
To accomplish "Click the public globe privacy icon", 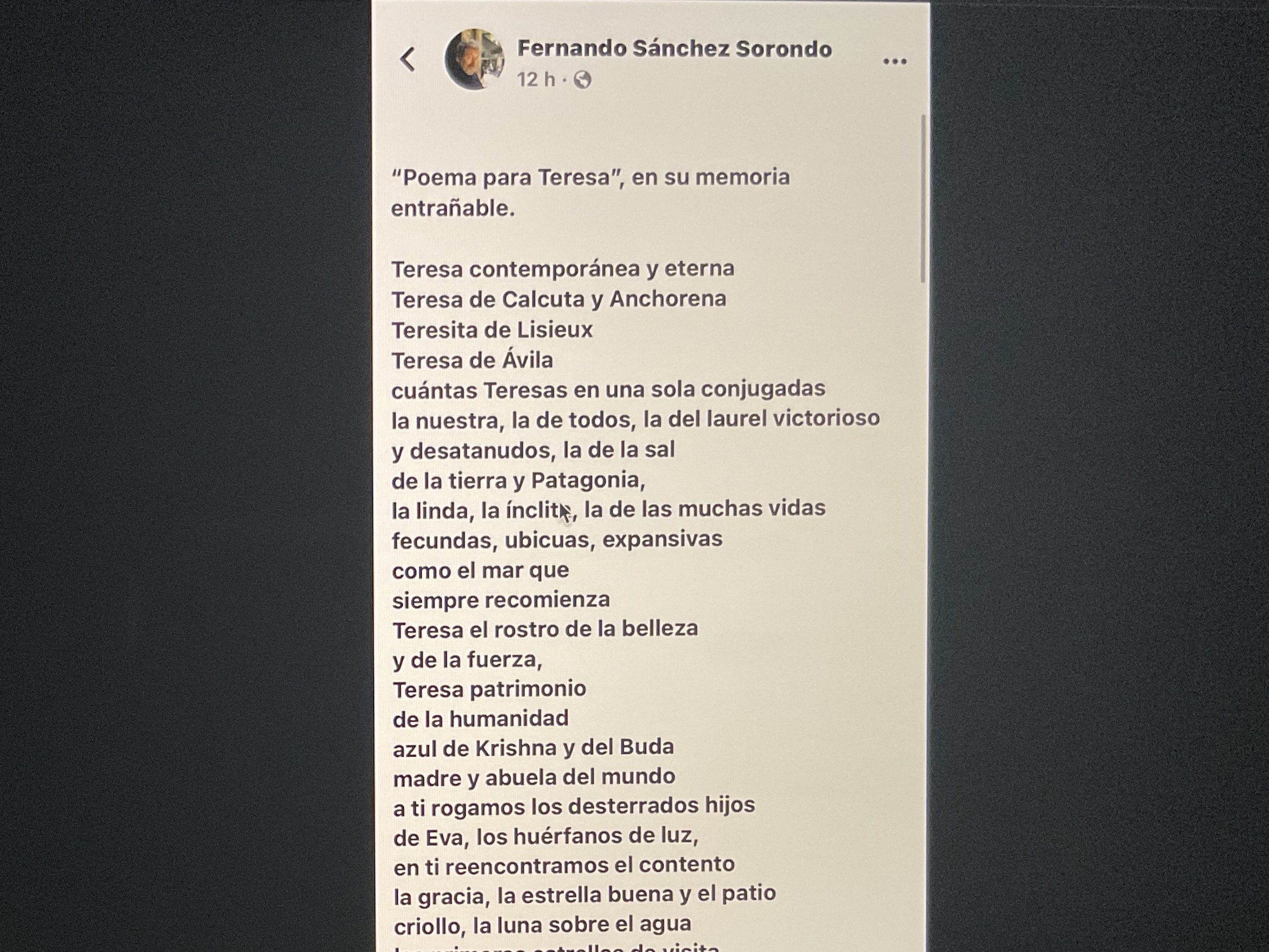I will (582, 80).
